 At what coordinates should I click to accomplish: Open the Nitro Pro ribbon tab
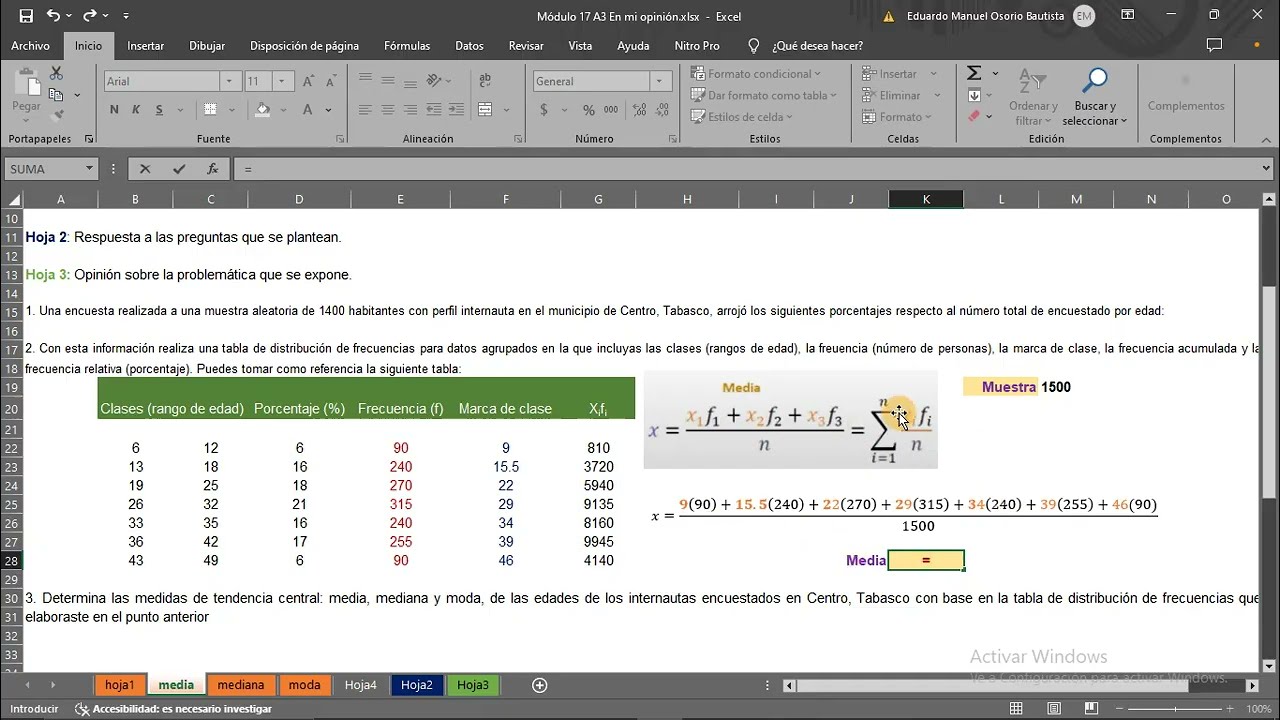tap(697, 45)
